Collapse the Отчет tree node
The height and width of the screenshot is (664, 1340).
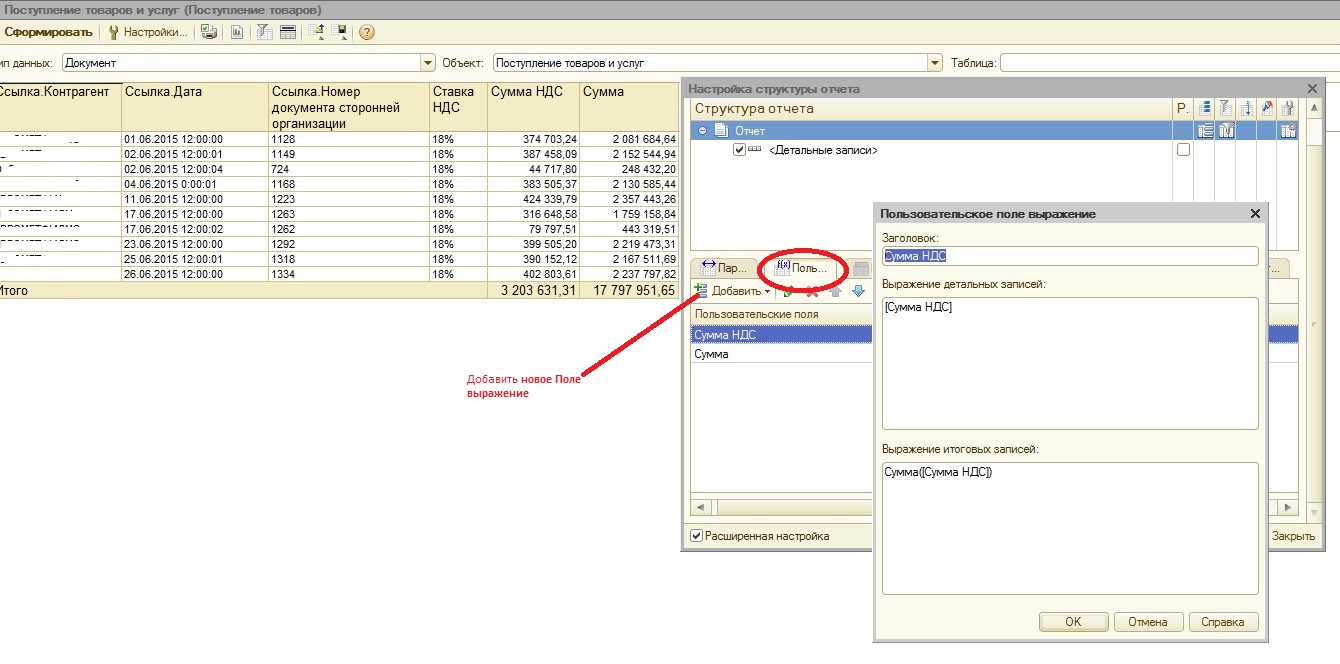pyautogui.click(x=703, y=131)
